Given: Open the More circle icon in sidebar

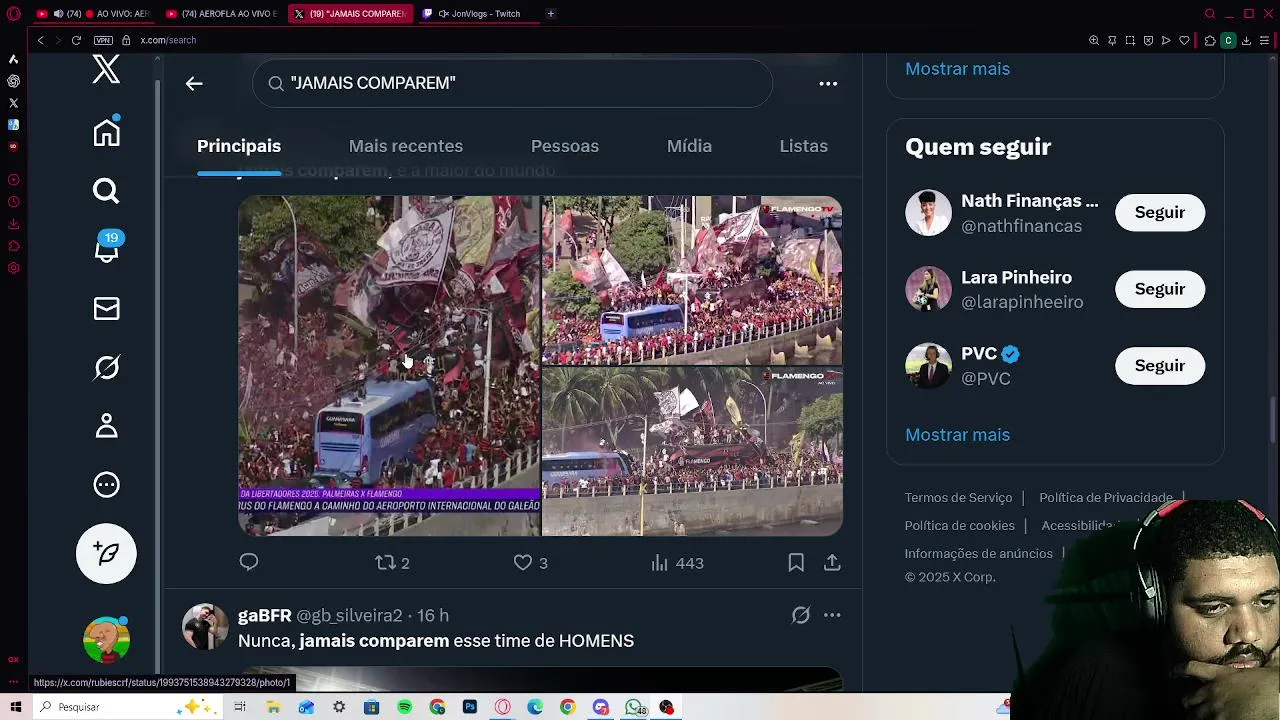Looking at the screenshot, I should [x=106, y=485].
